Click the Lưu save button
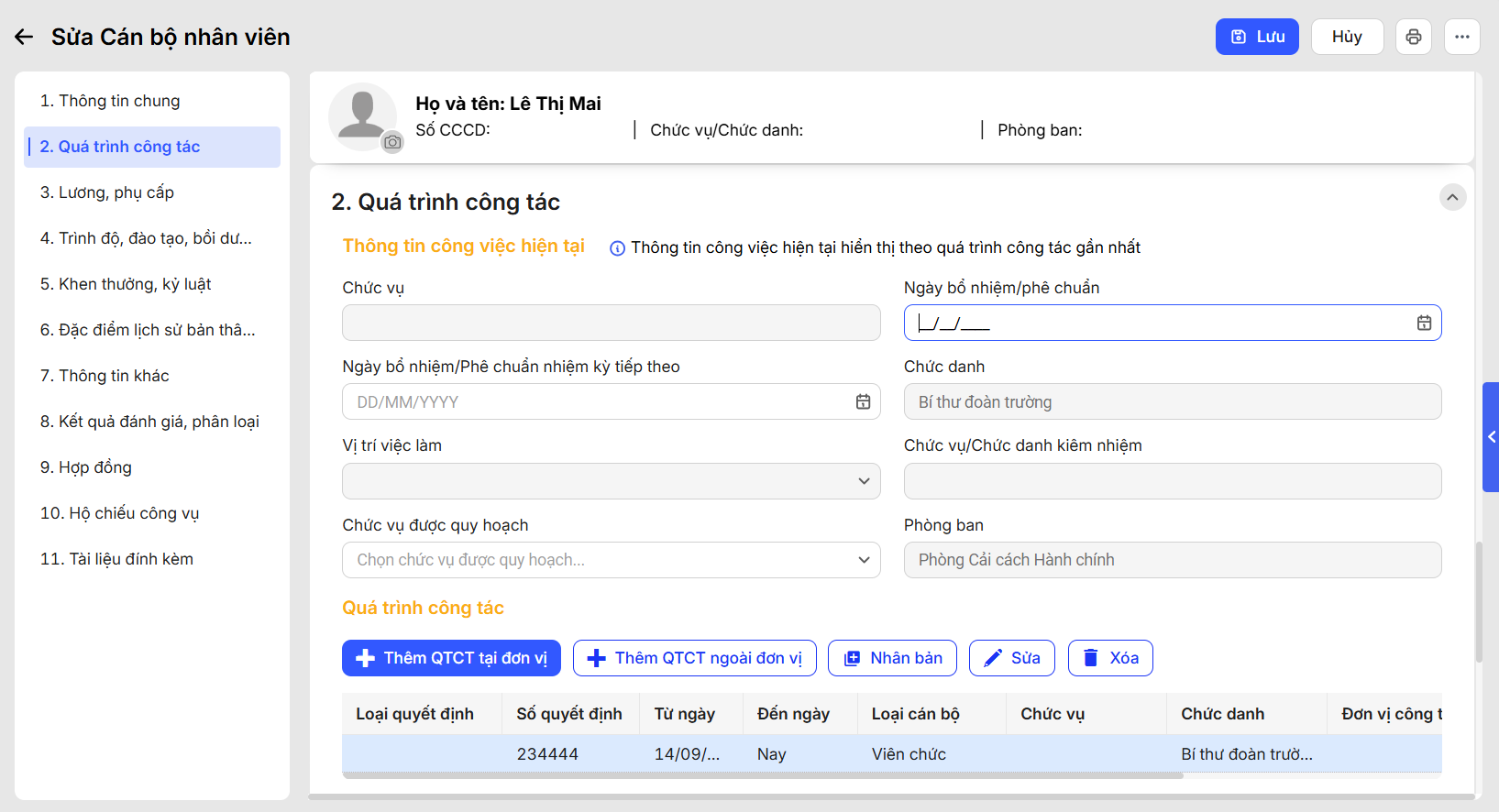 coord(1256,37)
